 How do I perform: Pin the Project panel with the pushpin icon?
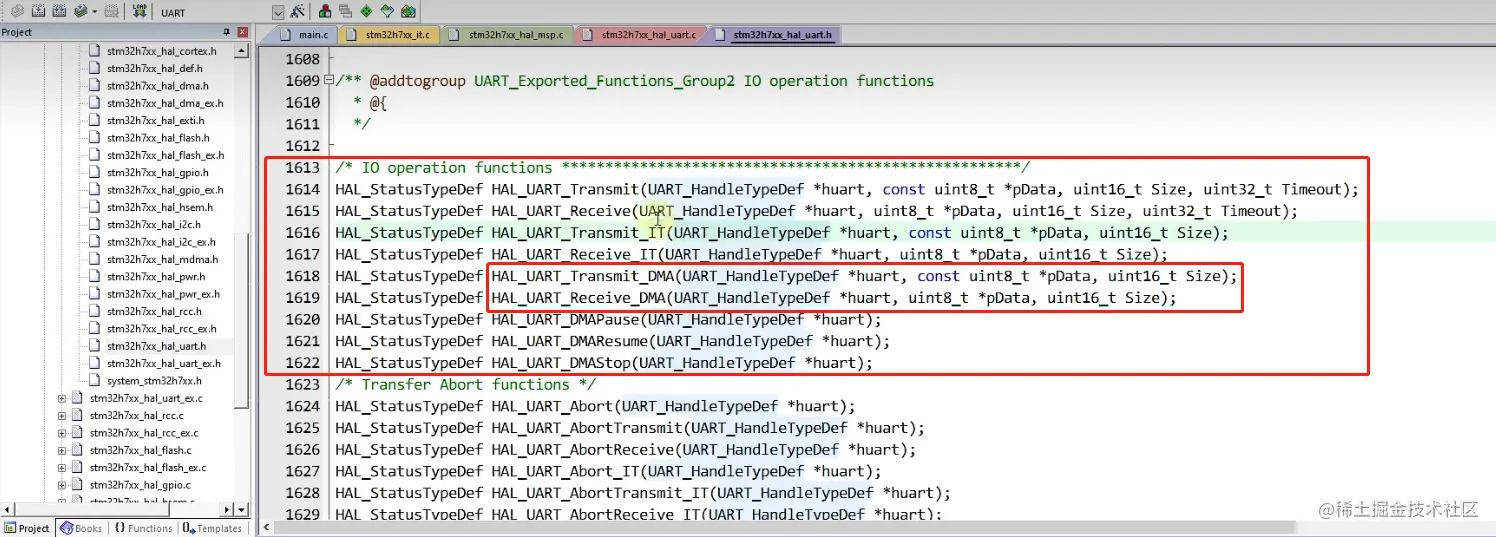[x=227, y=32]
